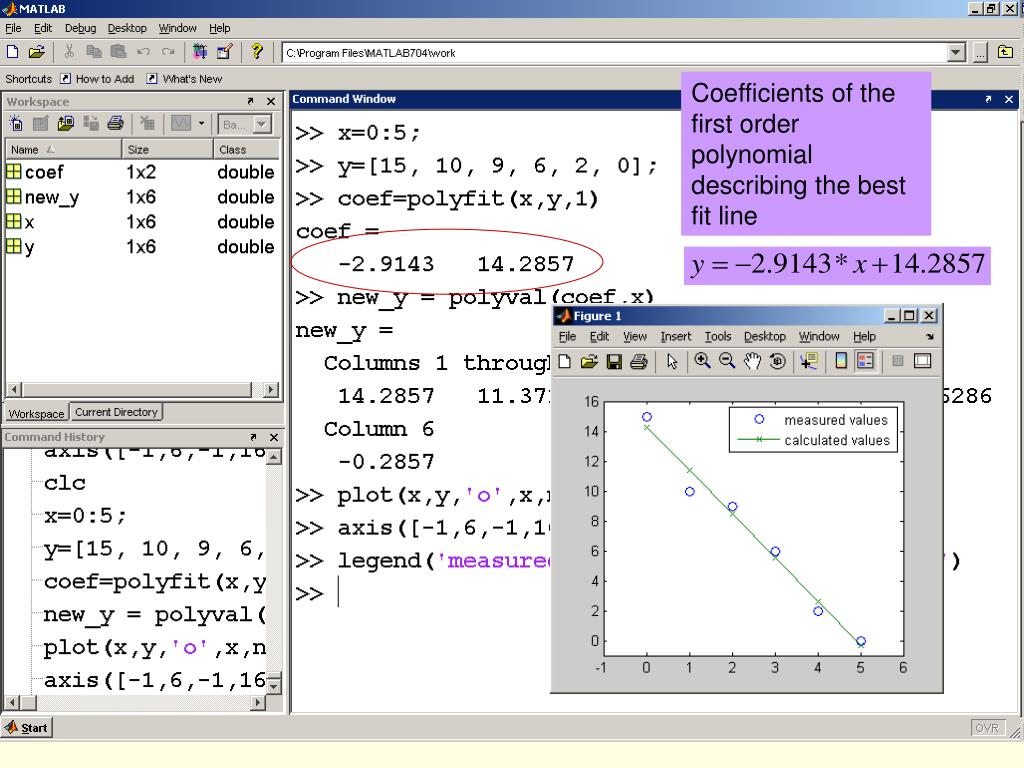1024x768 pixels.
Task: Close the Workspace panel
Action: point(271,101)
